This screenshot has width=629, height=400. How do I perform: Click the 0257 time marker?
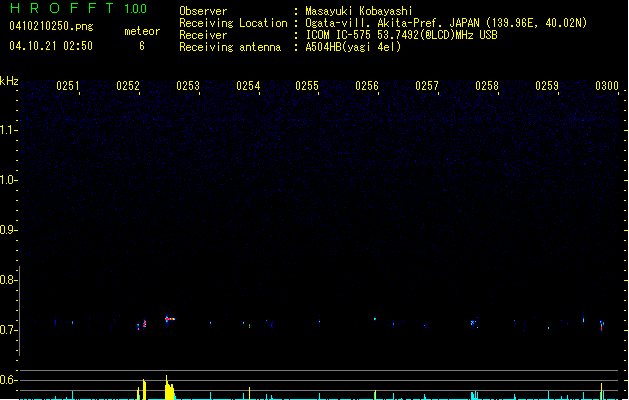coord(427,86)
